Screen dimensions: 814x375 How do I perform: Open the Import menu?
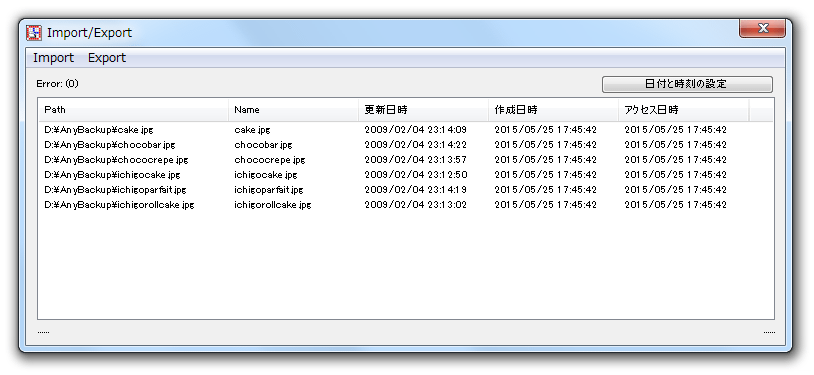(x=53, y=58)
